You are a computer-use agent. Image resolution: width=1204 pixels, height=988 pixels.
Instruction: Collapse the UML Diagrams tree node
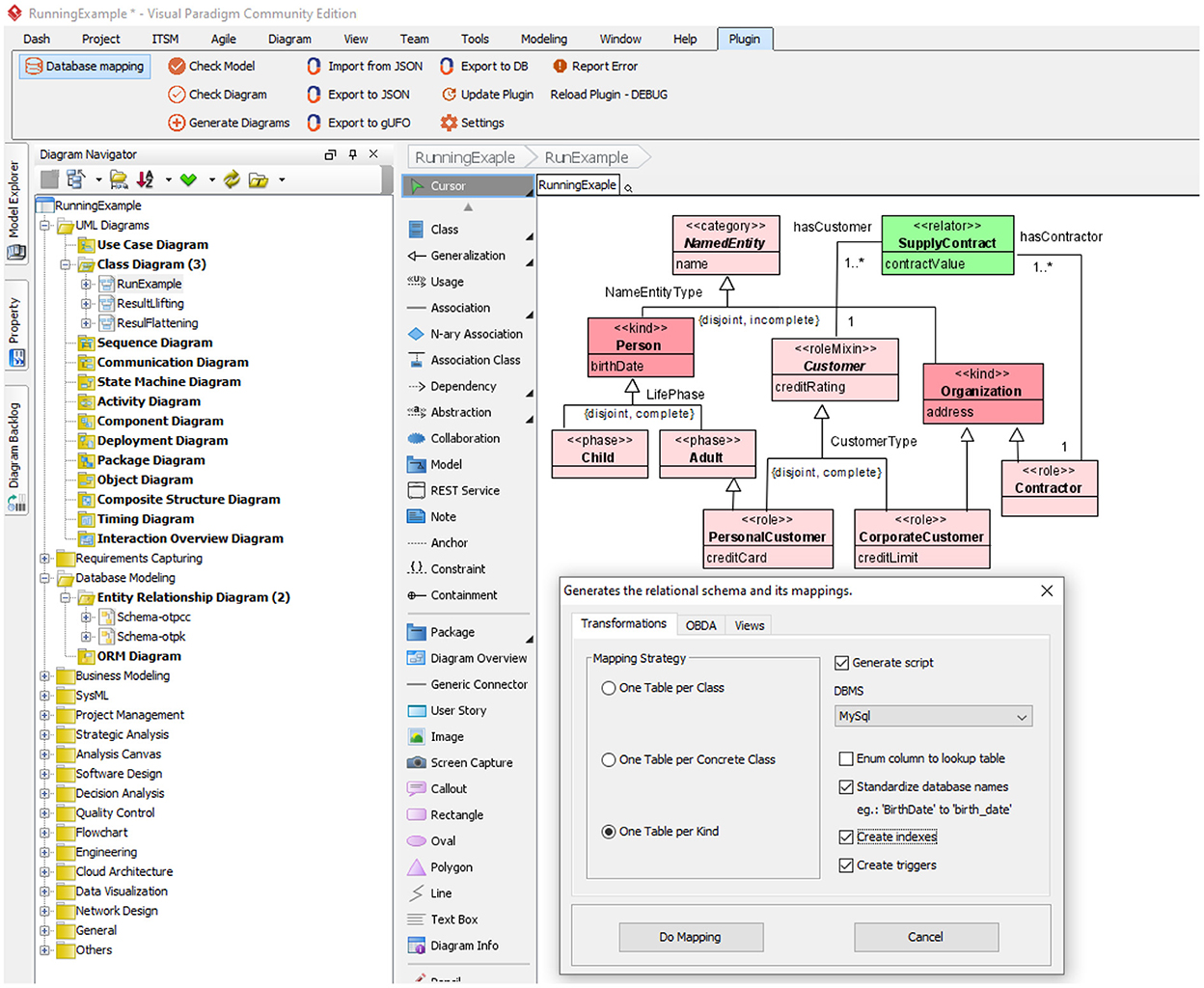click(45, 226)
